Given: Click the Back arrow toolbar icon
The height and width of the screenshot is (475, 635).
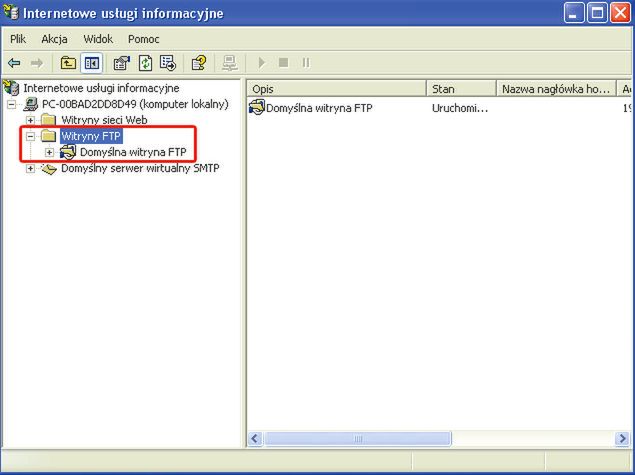Looking at the screenshot, I should [x=14, y=63].
